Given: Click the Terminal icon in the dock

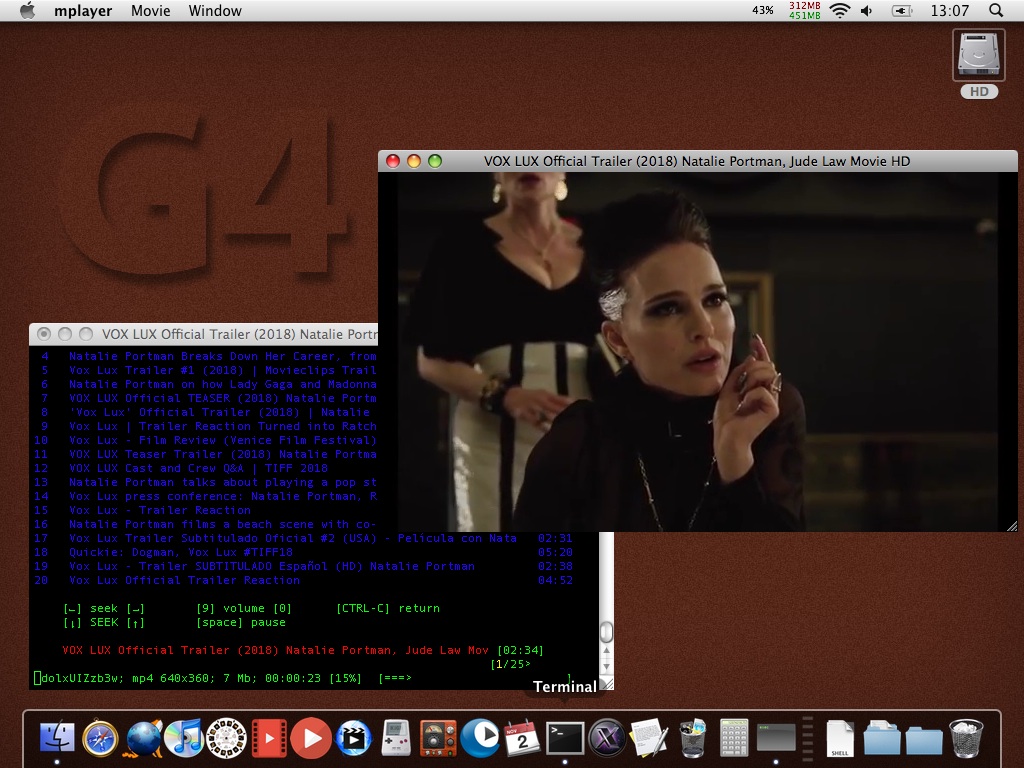Looking at the screenshot, I should [565, 738].
